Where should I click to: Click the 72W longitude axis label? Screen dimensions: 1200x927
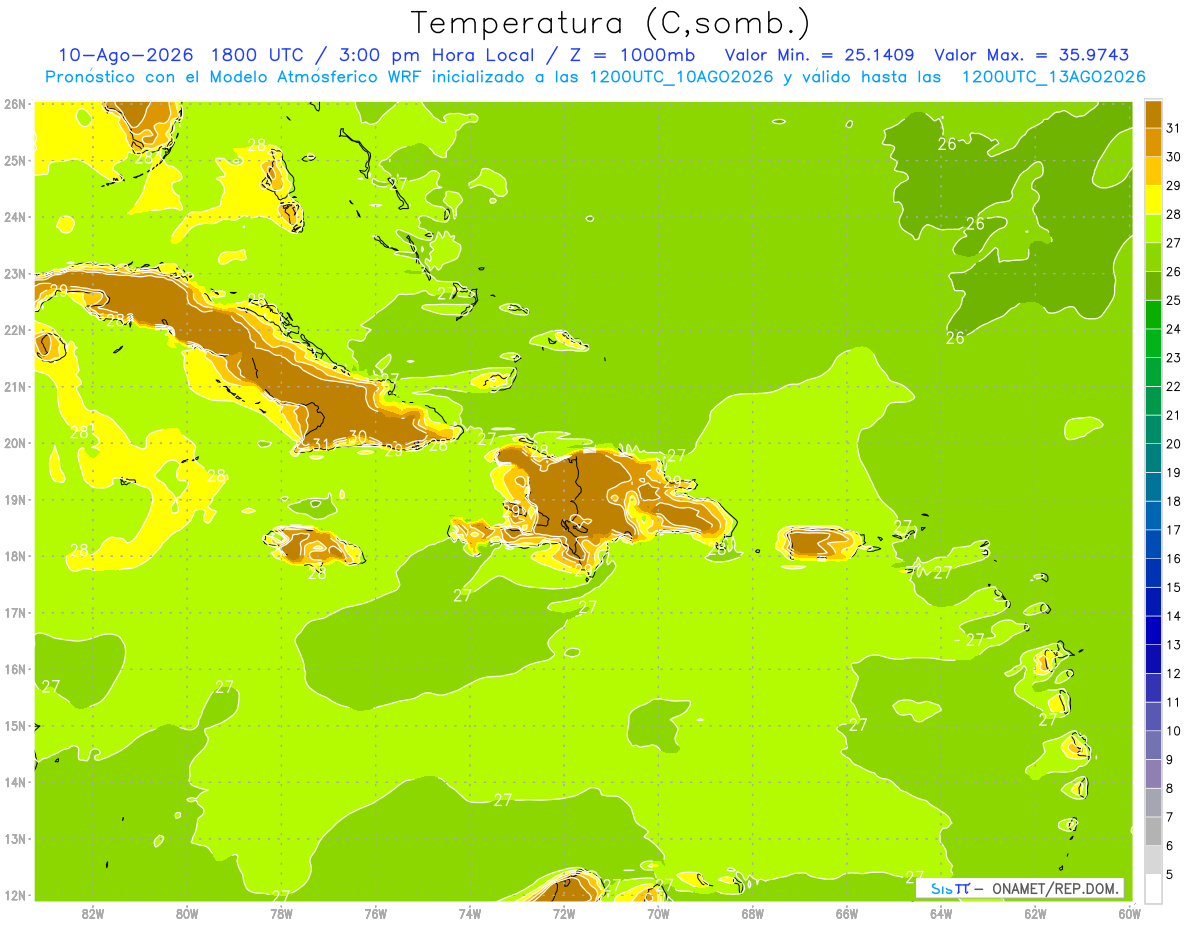[564, 913]
